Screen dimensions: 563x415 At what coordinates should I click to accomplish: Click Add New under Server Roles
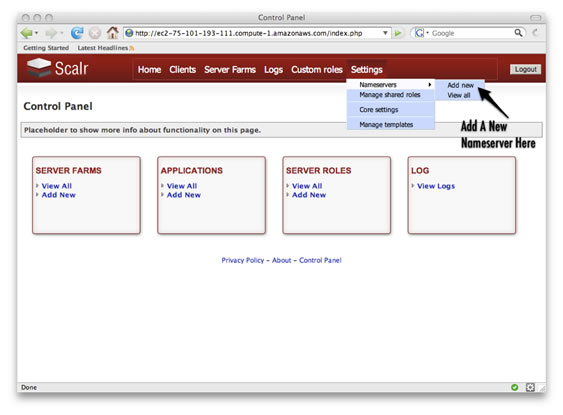click(309, 195)
